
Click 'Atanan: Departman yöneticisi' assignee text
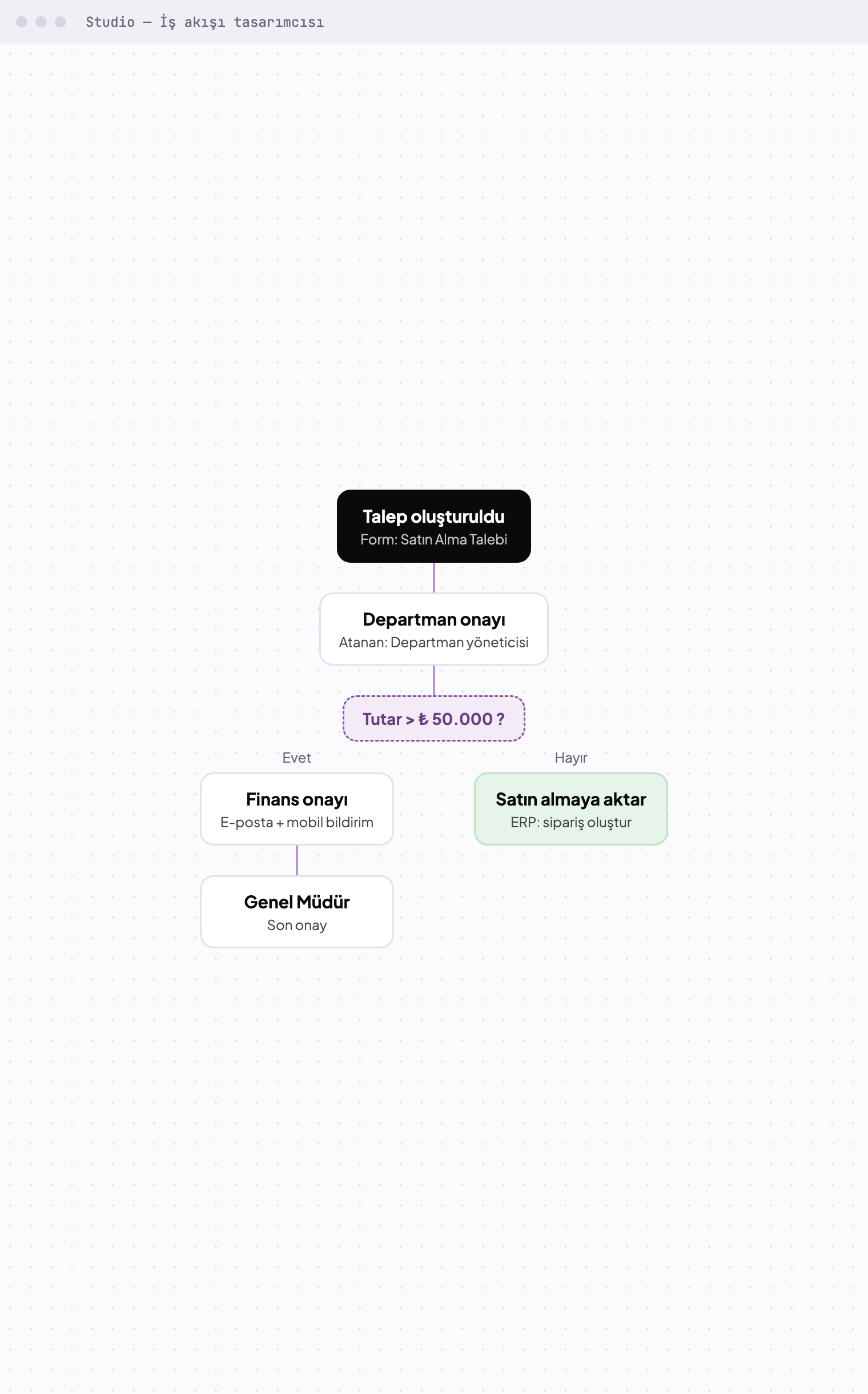pos(434,643)
